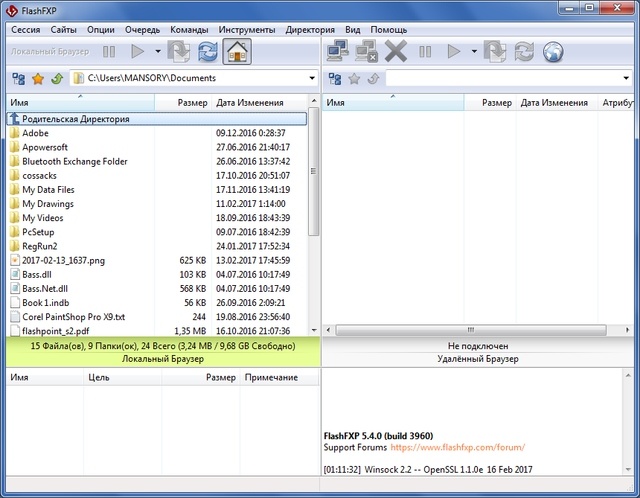Expand the remote path dropdown
The image size is (640, 498).
tap(629, 78)
